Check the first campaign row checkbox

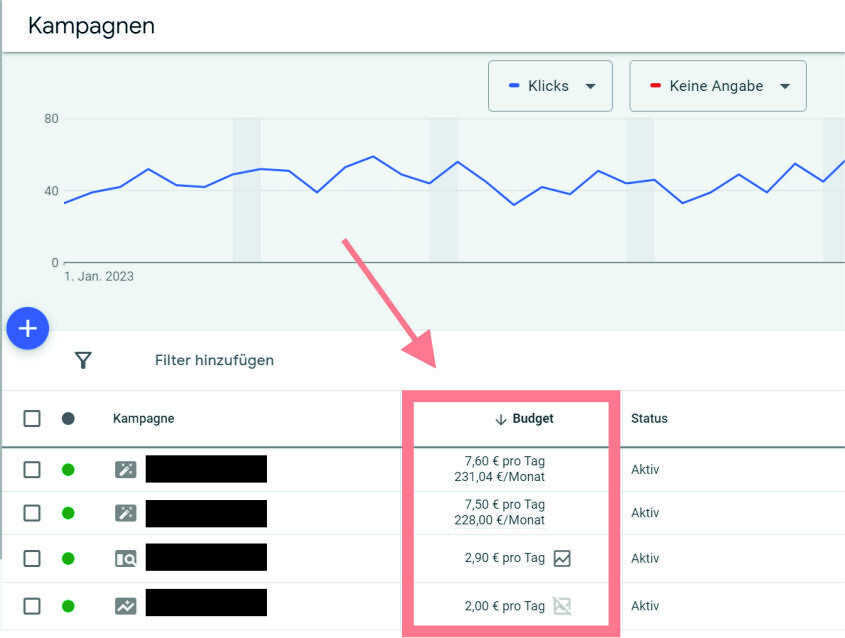pyautogui.click(x=31, y=468)
